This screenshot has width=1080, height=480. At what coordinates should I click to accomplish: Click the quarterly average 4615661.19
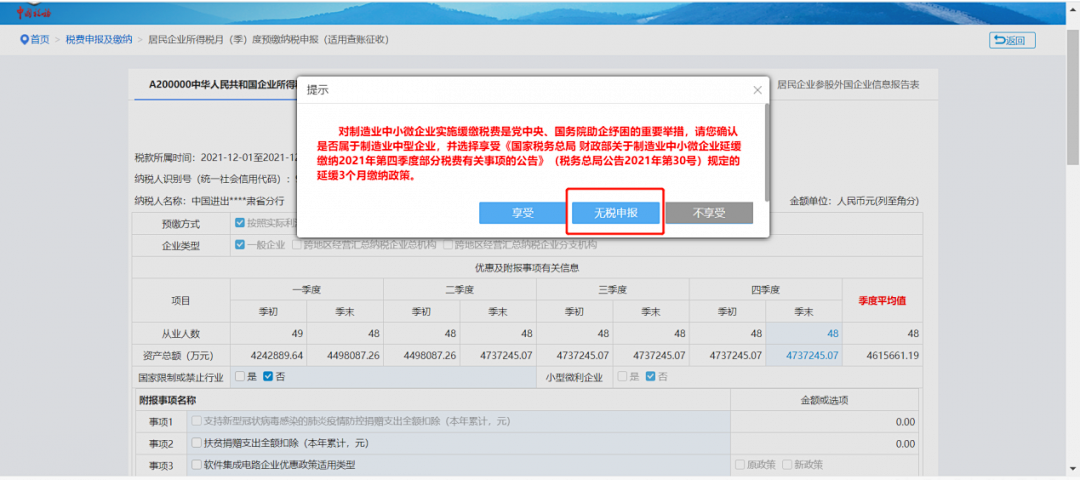881,355
